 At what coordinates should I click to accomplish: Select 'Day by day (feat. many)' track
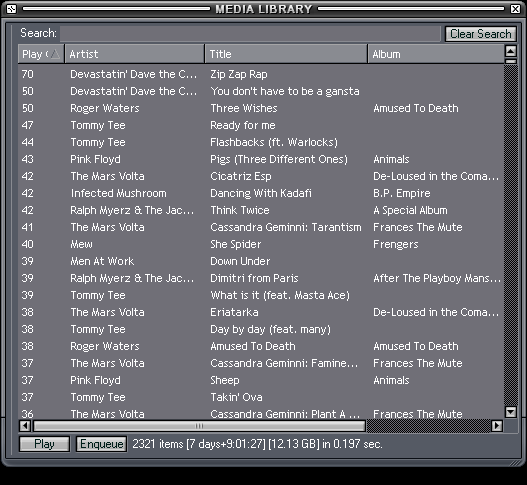click(270, 329)
